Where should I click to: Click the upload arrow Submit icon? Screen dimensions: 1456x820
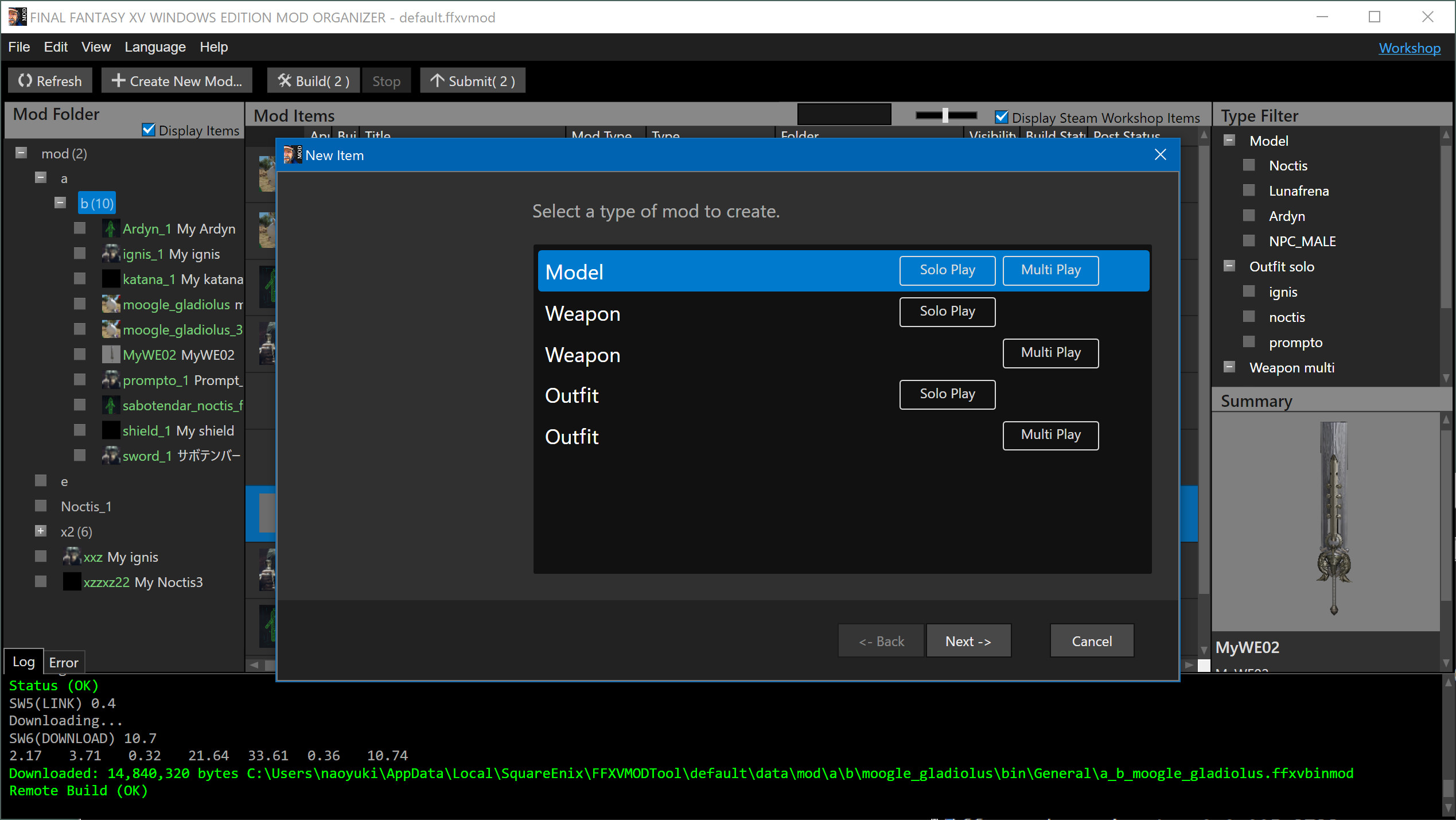[438, 80]
